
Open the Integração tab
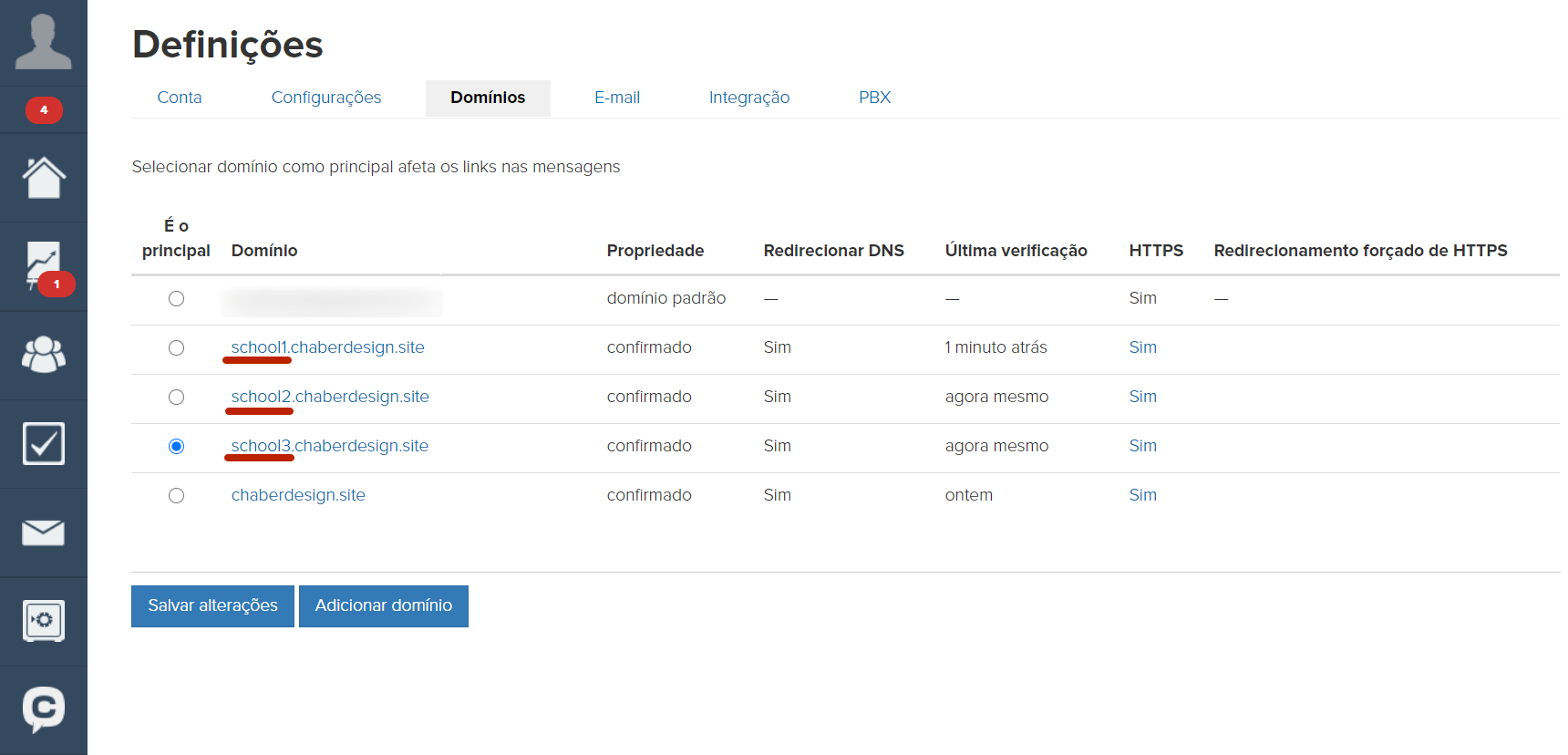point(749,98)
